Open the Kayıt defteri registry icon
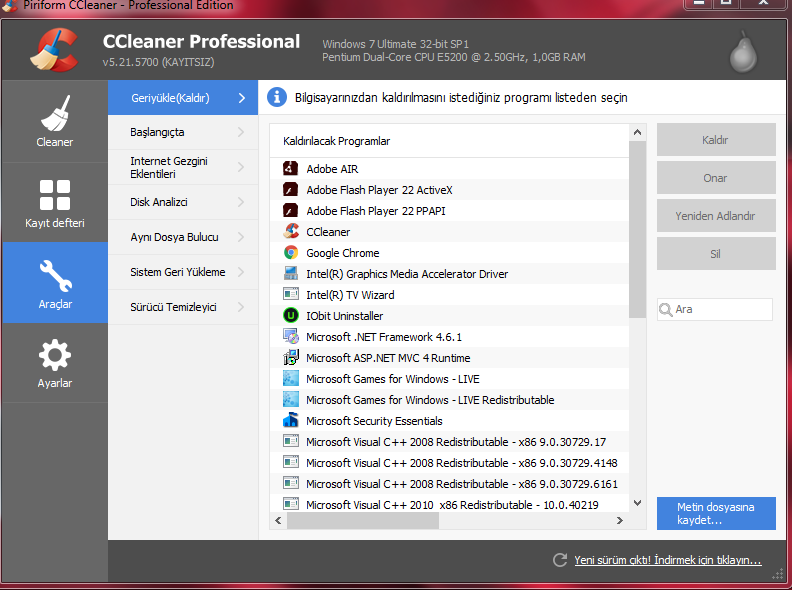The height and width of the screenshot is (590, 792). click(55, 195)
